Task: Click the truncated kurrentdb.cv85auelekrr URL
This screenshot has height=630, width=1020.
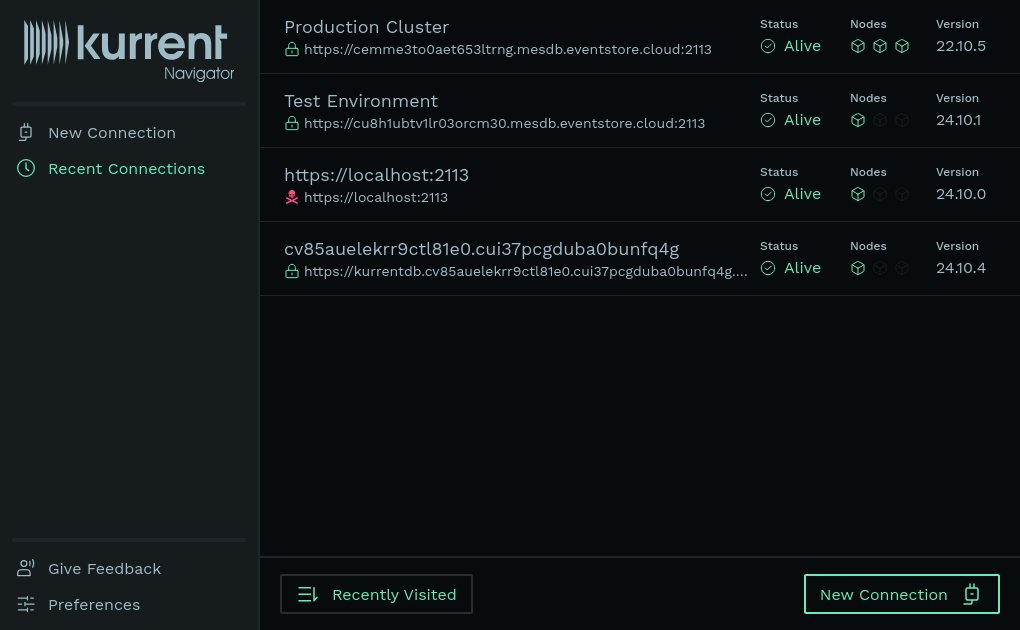Action: click(x=526, y=271)
